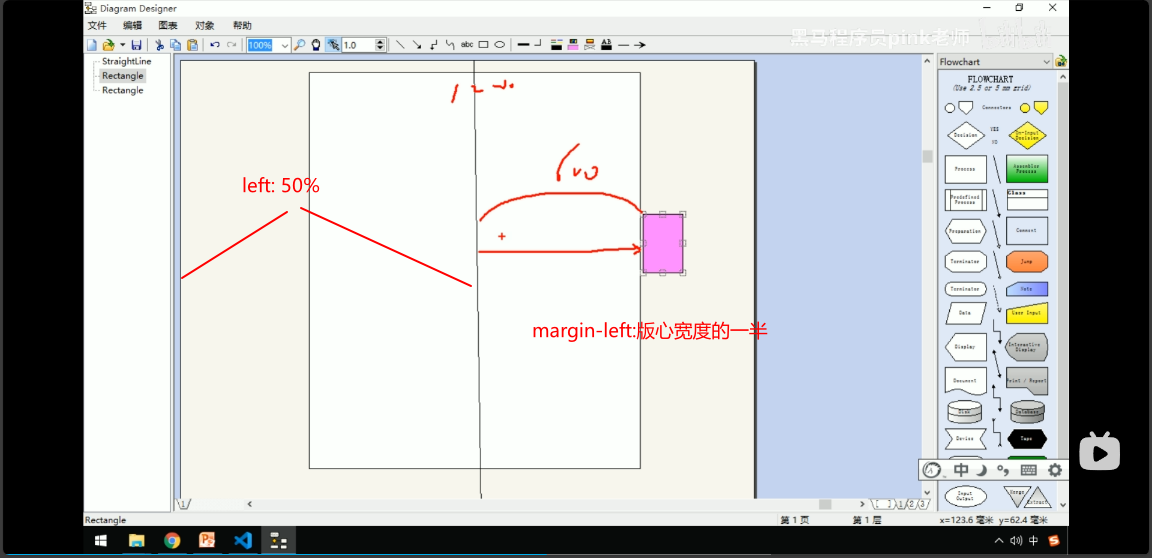Open the Flowchart template dropdown
Image resolution: width=1152 pixels, height=558 pixels.
[x=1047, y=62]
